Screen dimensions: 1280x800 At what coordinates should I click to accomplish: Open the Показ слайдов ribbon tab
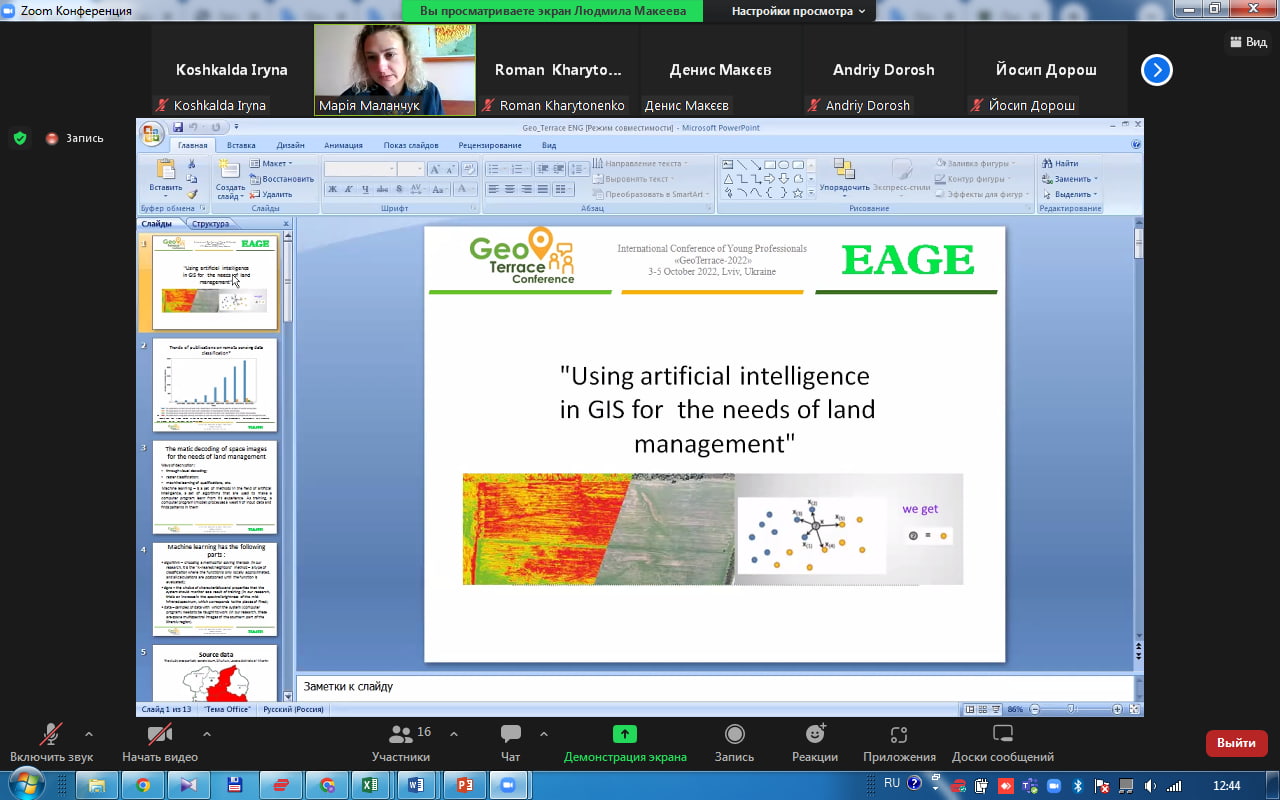[x=411, y=145]
